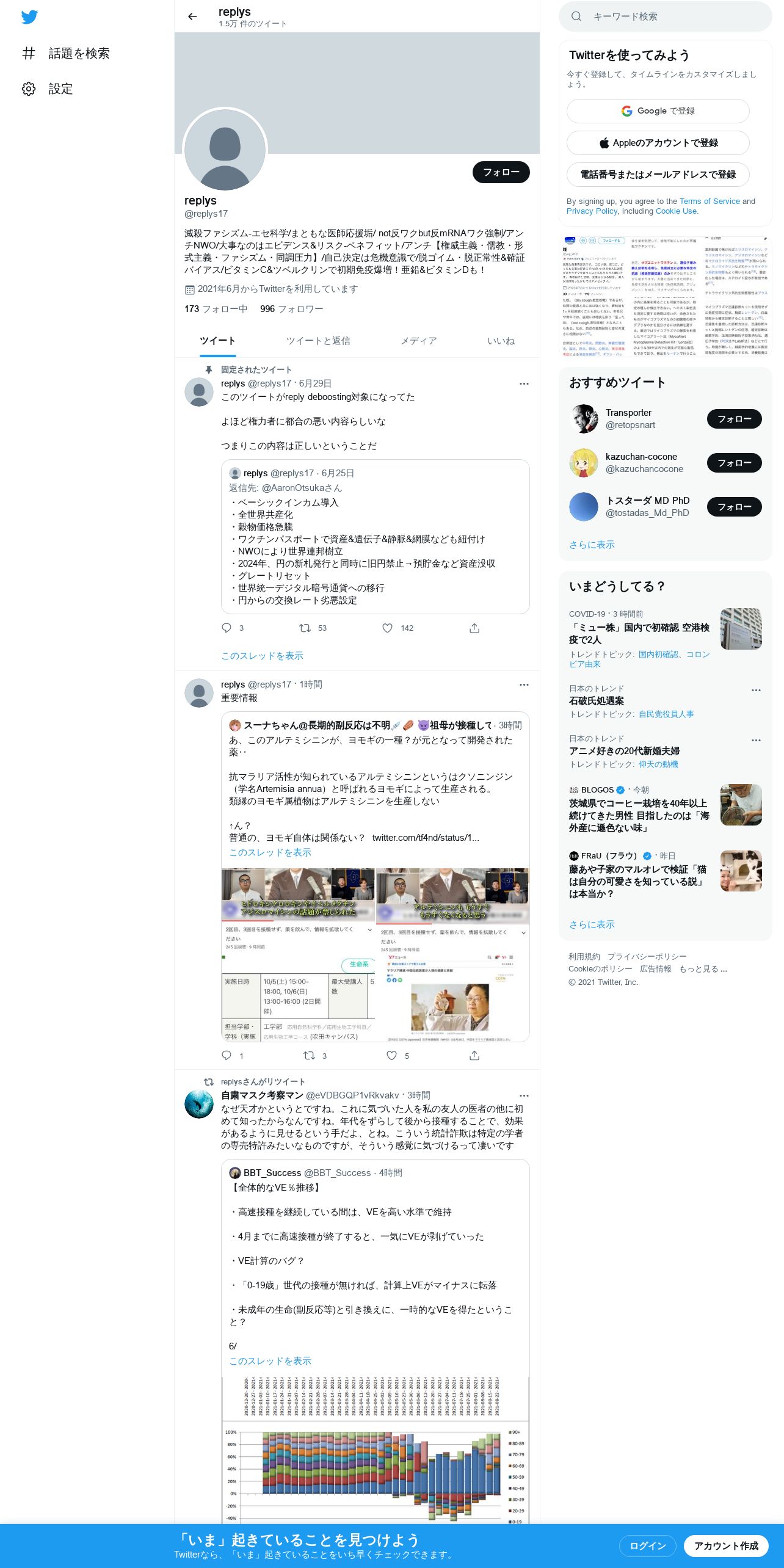Click the アカウント作成 button

pyautogui.click(x=726, y=1546)
